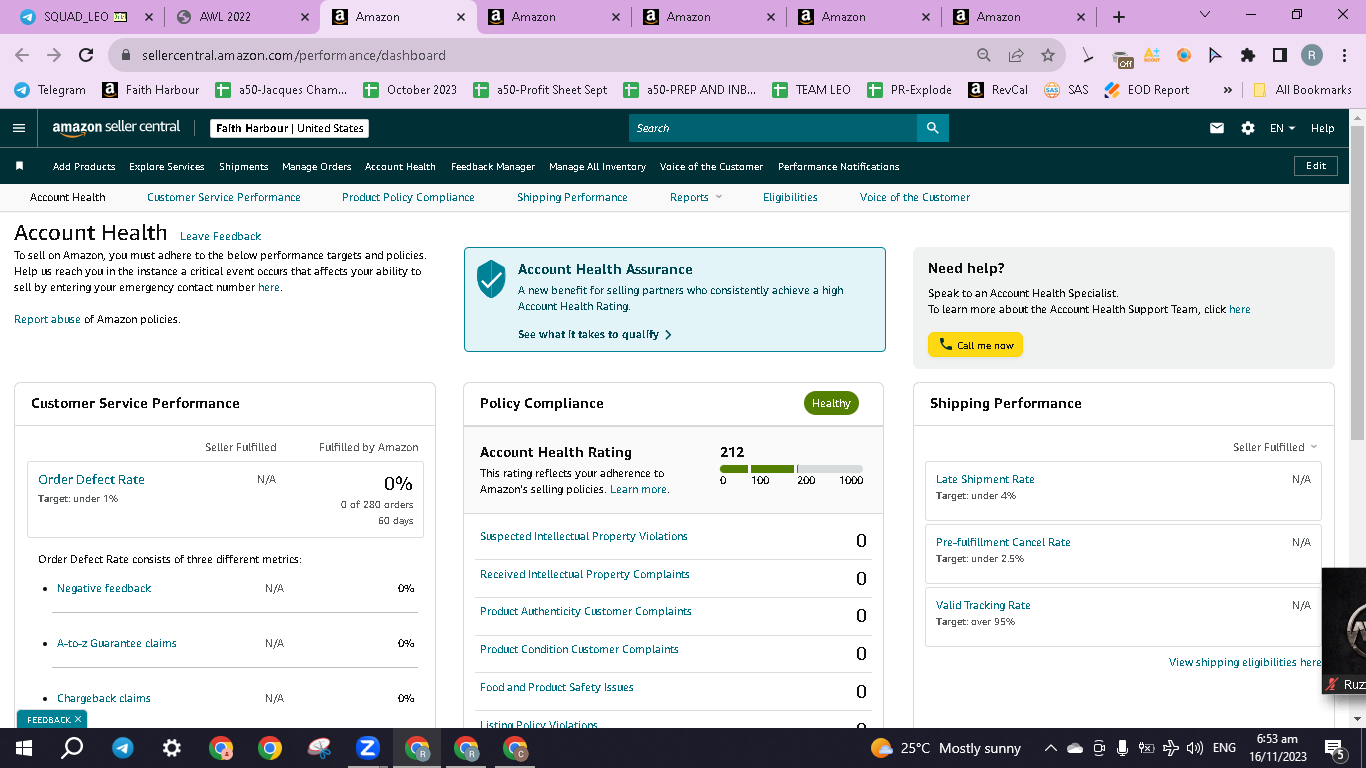Viewport: 1366px width, 768px height.
Task: Open the Chrome profile avatar R
Action: [x=1312, y=55]
